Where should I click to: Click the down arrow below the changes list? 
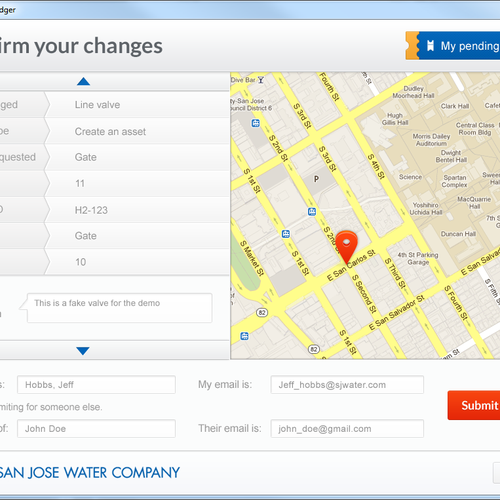pyautogui.click(x=83, y=351)
